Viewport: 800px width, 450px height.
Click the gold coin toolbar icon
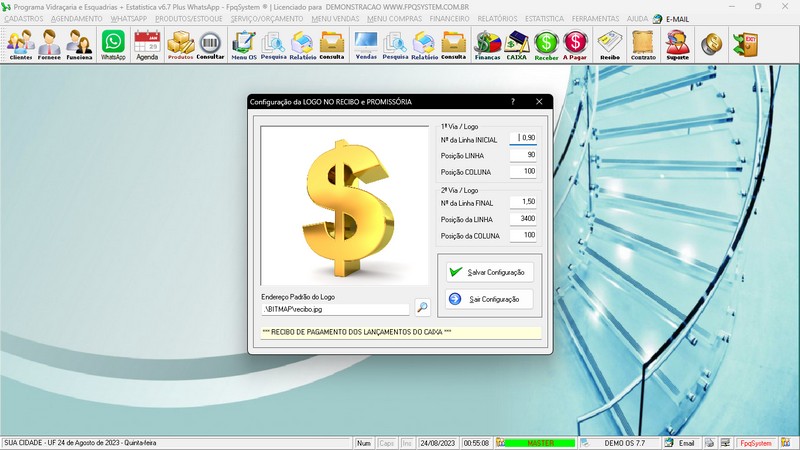pyautogui.click(x=711, y=44)
